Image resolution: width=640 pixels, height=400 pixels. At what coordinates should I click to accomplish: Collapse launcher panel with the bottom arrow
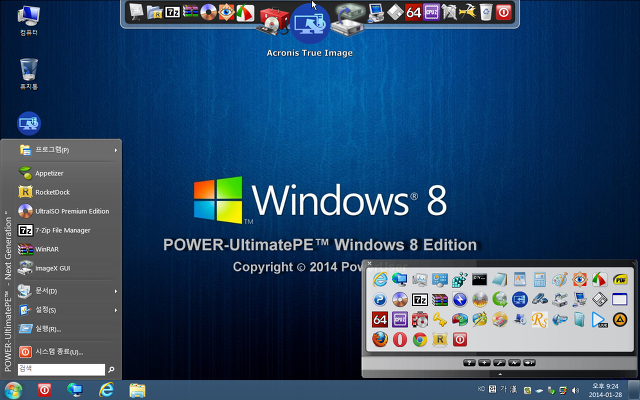click(500, 374)
